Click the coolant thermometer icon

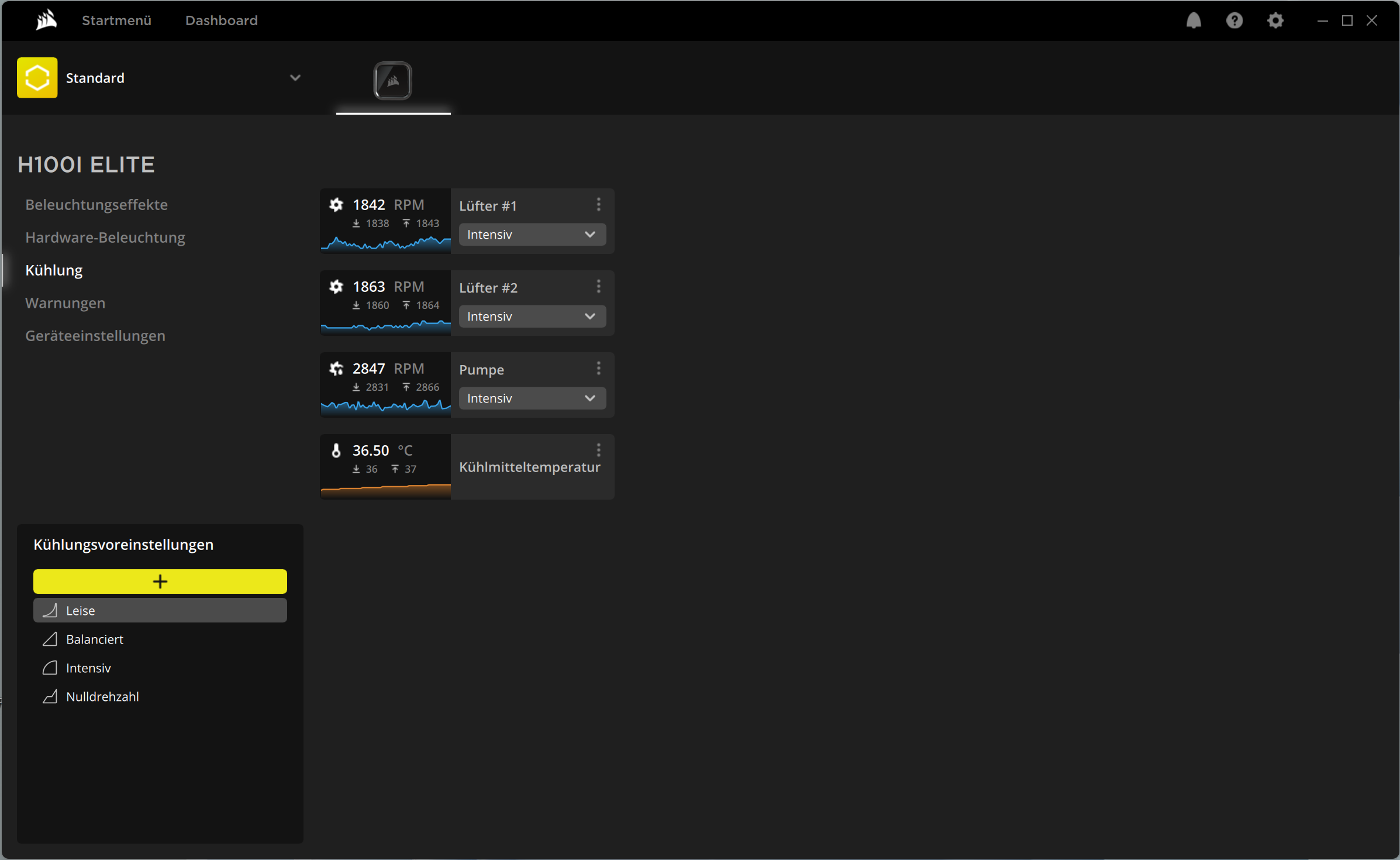click(x=336, y=450)
